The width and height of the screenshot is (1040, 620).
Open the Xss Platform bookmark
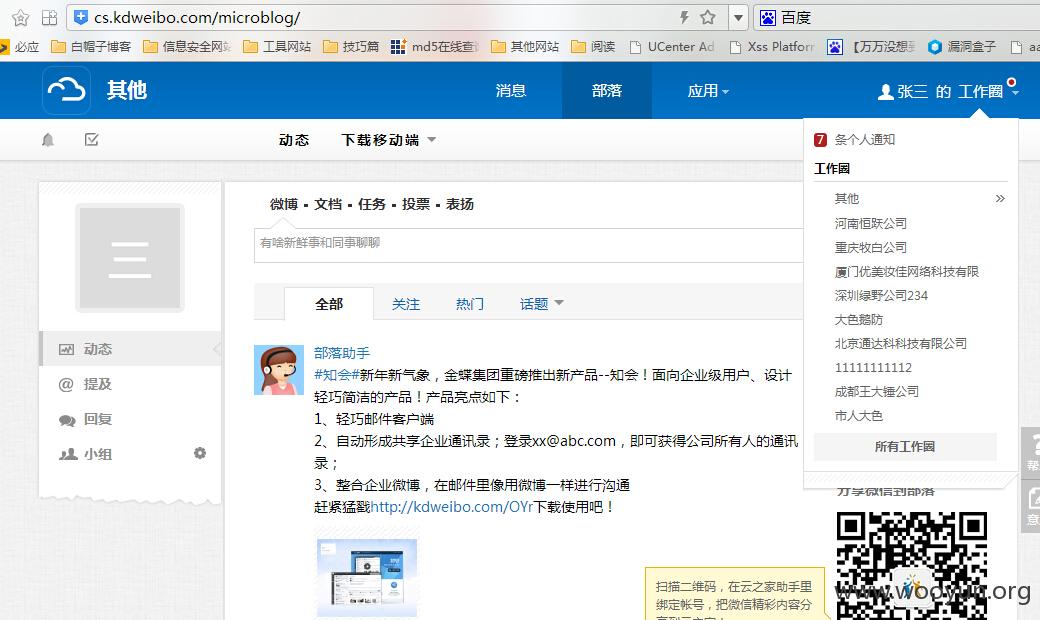(771, 46)
